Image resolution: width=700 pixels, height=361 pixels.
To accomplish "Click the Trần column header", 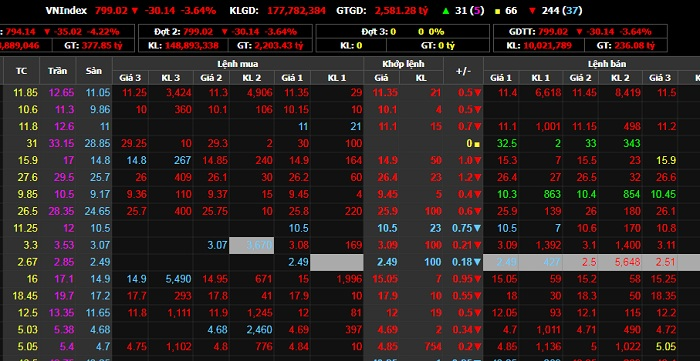I will pyautogui.click(x=58, y=71).
